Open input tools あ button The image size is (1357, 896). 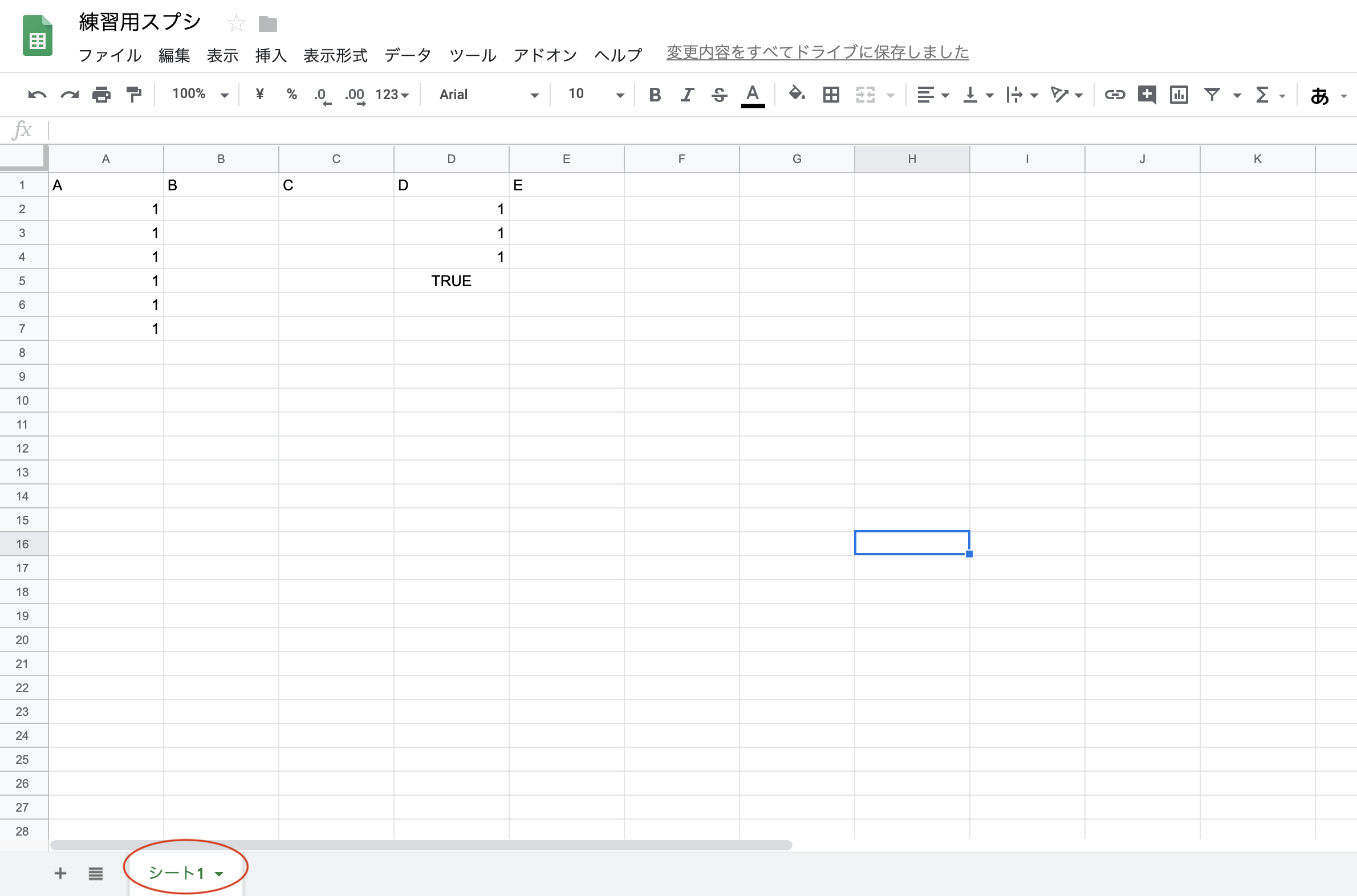[1319, 95]
